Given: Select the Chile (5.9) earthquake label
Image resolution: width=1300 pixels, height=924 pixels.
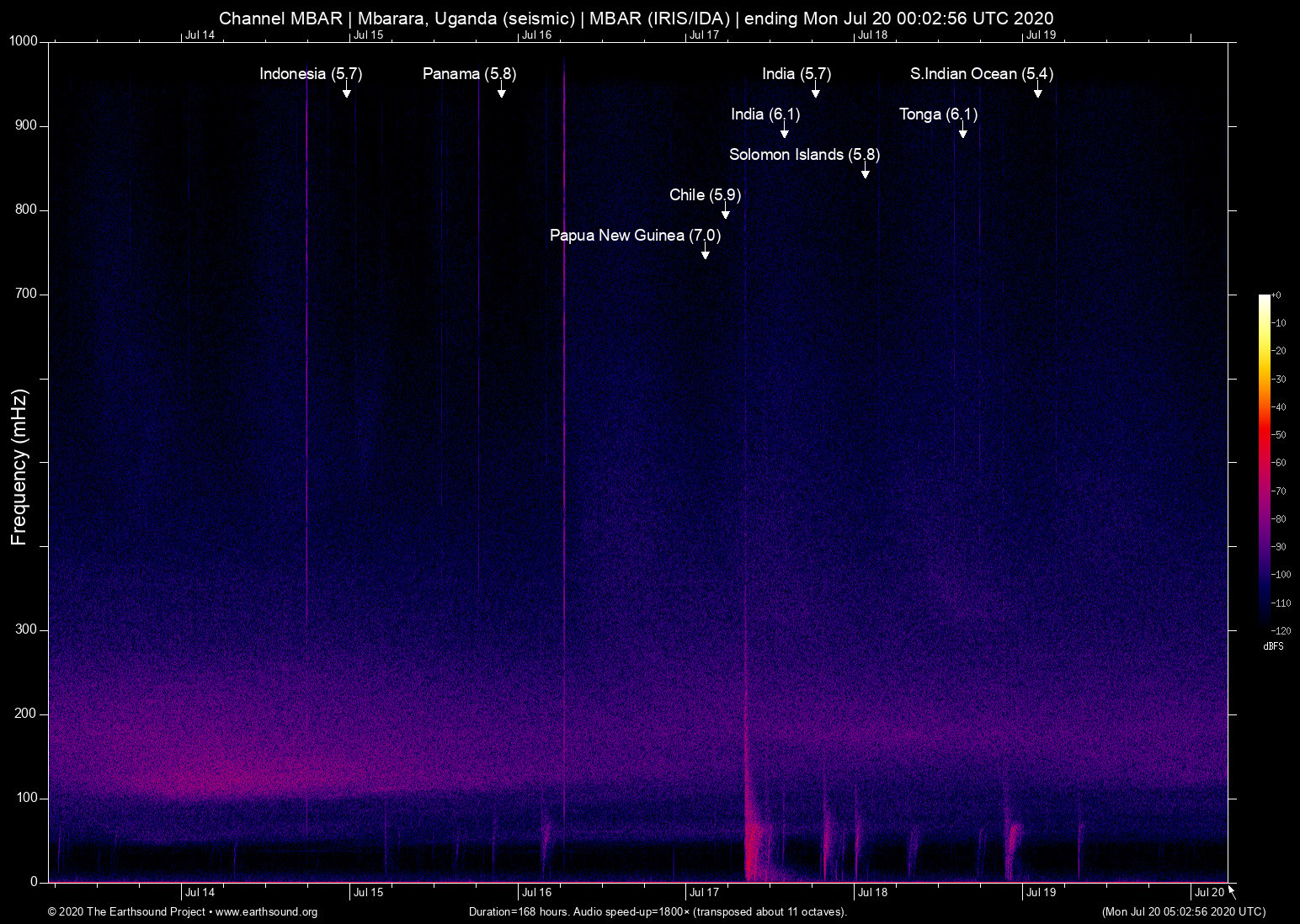Looking at the screenshot, I should pos(706,195).
